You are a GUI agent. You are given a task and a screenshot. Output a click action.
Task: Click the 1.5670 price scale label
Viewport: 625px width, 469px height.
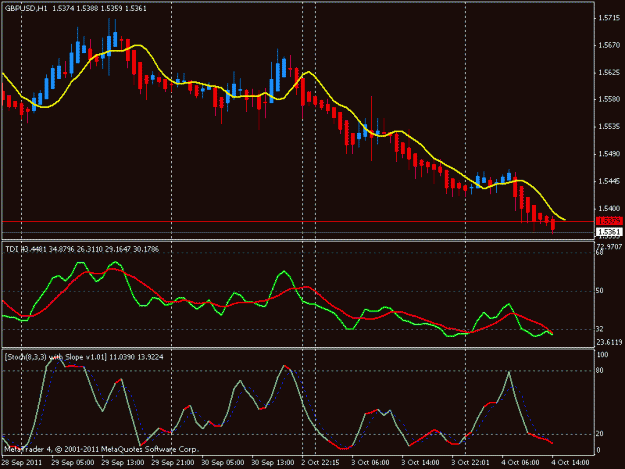(x=609, y=45)
